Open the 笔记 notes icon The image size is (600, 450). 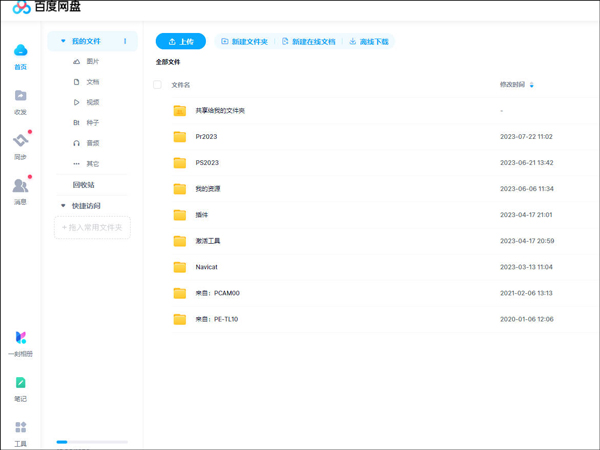coord(20,384)
